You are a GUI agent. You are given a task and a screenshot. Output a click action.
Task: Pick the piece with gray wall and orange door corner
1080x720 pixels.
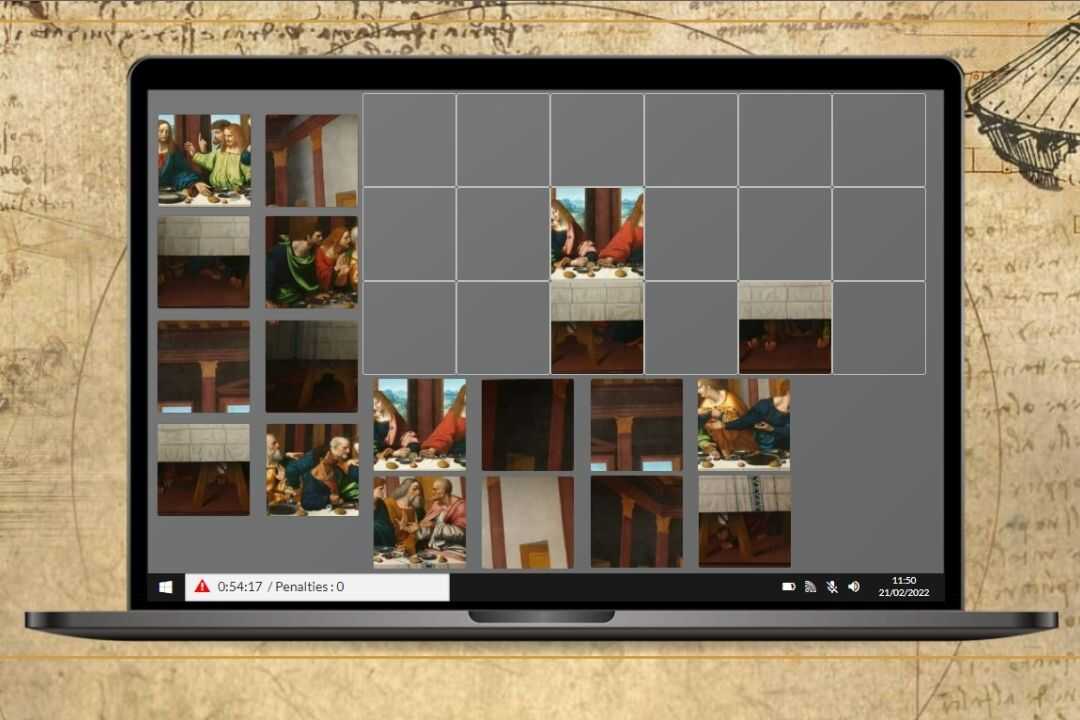(312, 160)
